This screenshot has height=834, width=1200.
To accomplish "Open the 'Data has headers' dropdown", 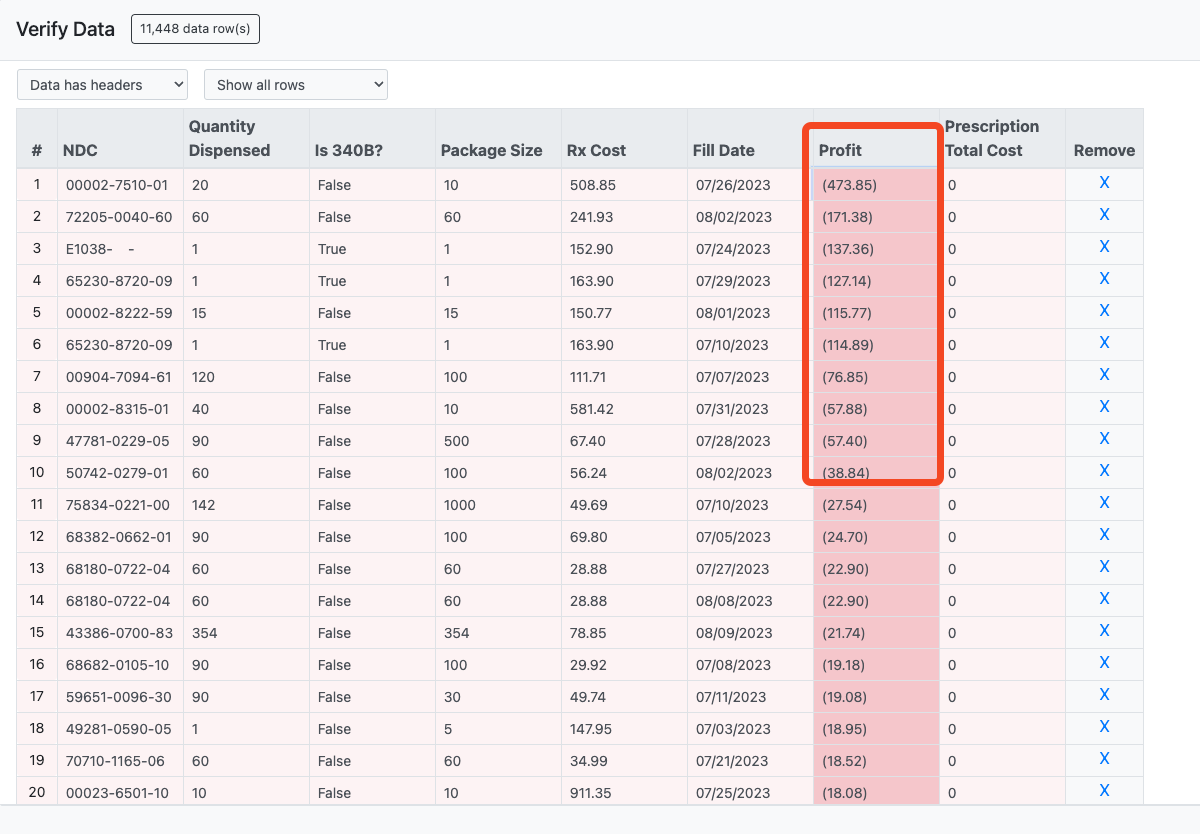I will coord(101,84).
